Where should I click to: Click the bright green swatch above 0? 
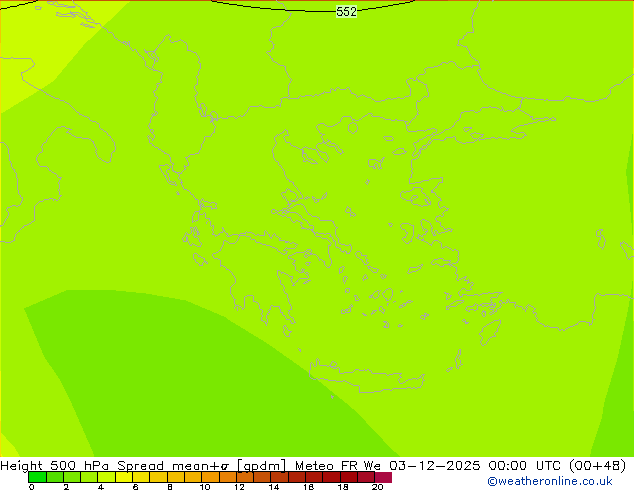pyautogui.click(x=36, y=477)
